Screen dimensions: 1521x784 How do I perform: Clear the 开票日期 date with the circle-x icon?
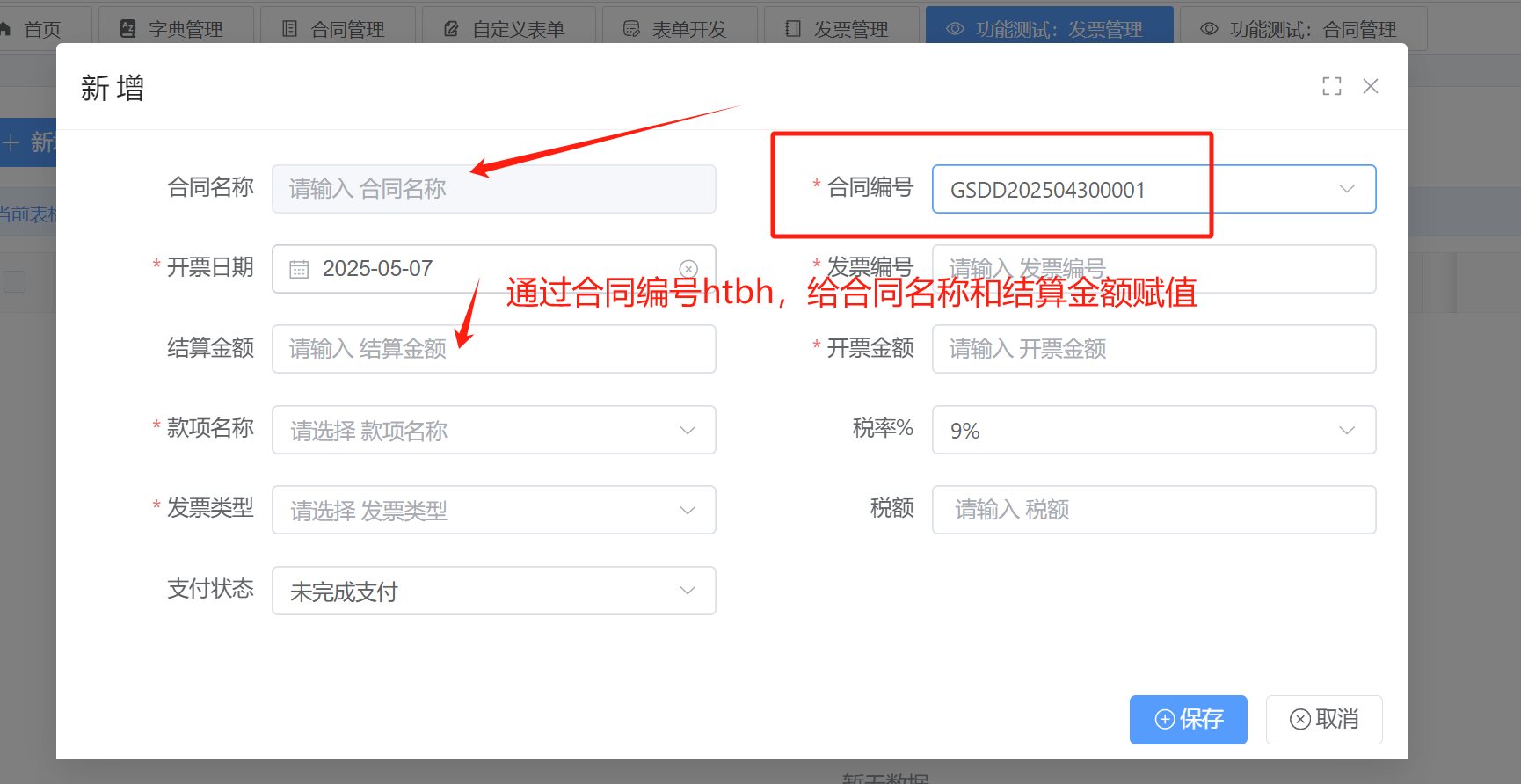pyautogui.click(x=688, y=269)
